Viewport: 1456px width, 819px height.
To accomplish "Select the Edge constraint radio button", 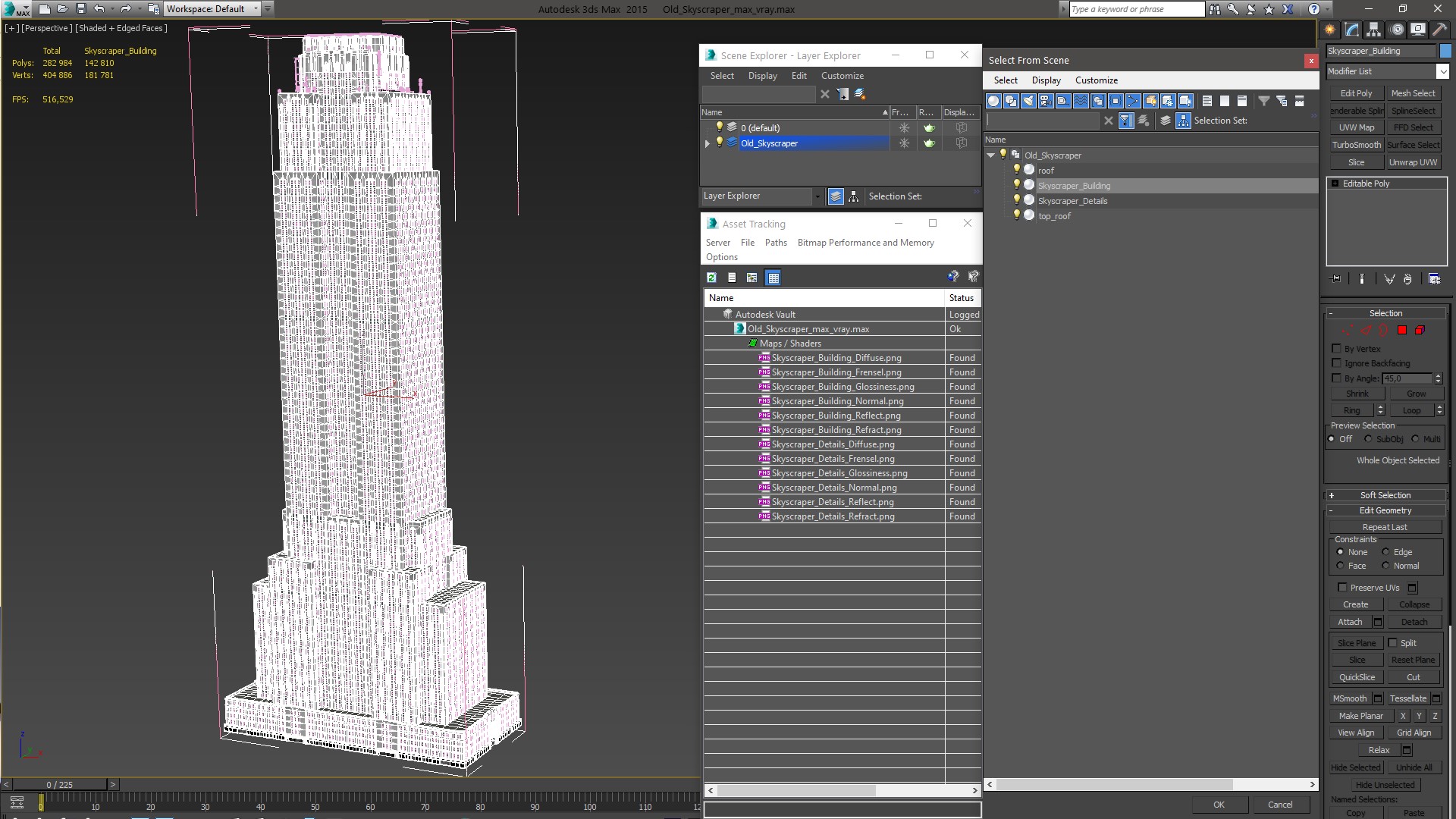I will pyautogui.click(x=1386, y=552).
